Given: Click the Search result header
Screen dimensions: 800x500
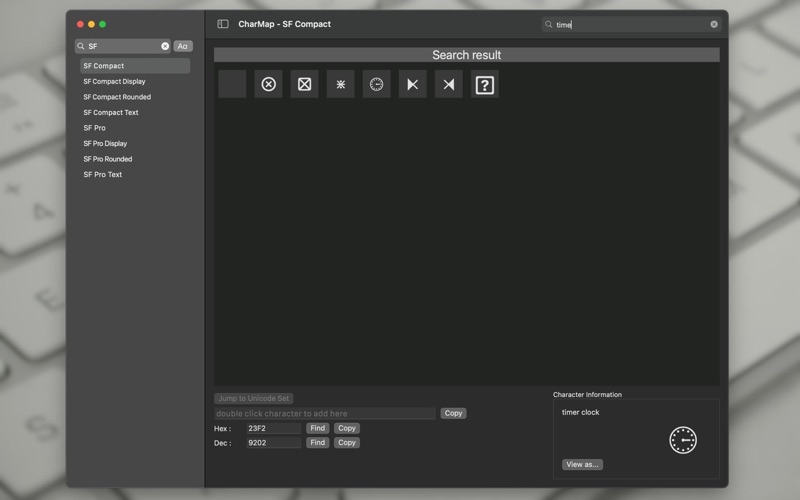Looking at the screenshot, I should pyautogui.click(x=467, y=55).
